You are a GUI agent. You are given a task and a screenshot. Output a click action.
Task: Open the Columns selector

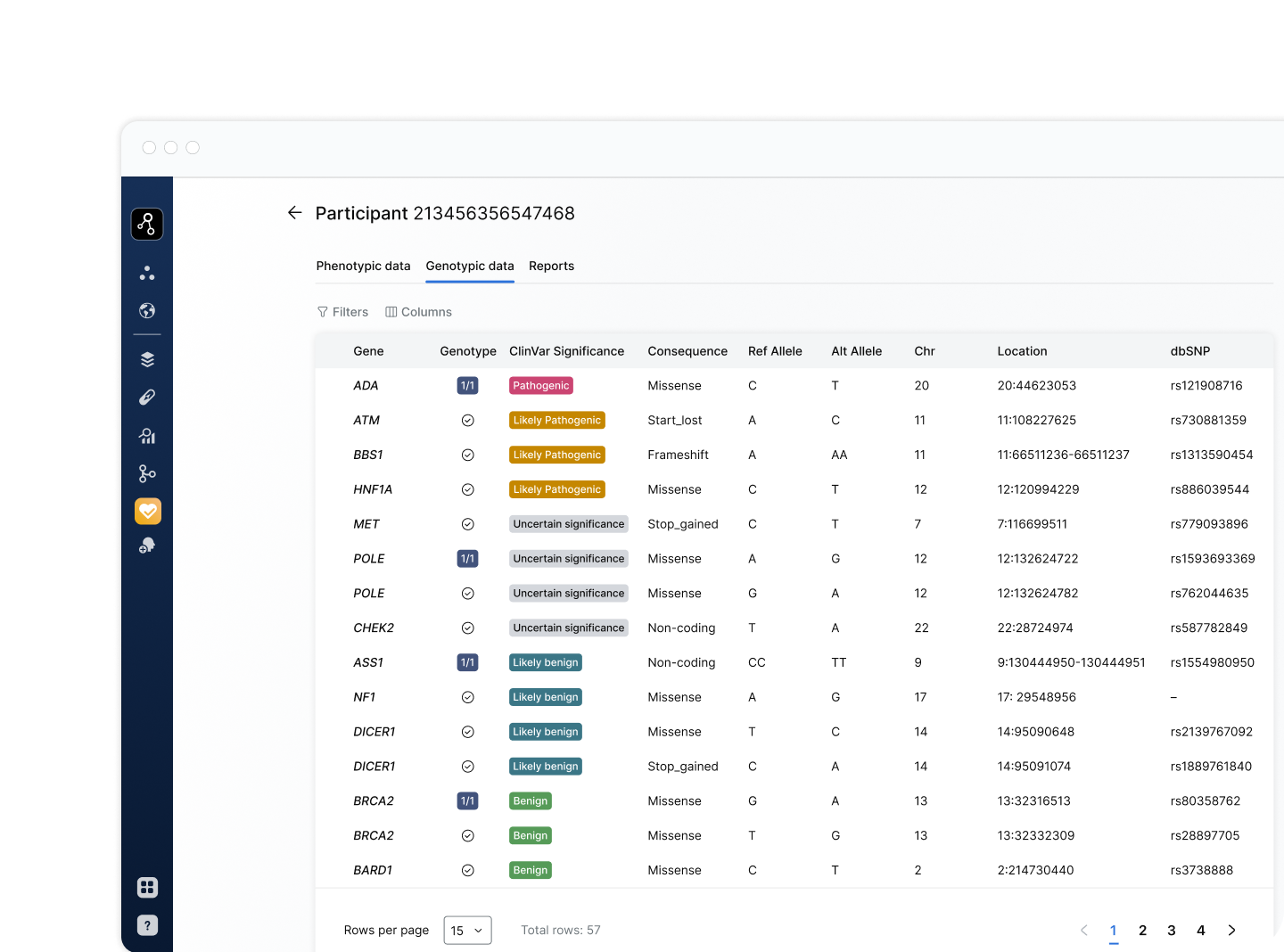coord(418,312)
